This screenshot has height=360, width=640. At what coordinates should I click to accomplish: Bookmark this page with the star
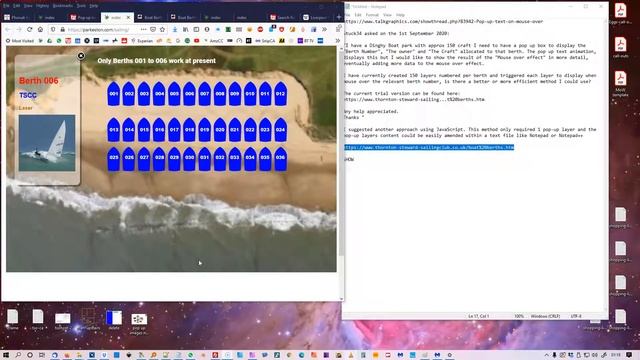162,29
